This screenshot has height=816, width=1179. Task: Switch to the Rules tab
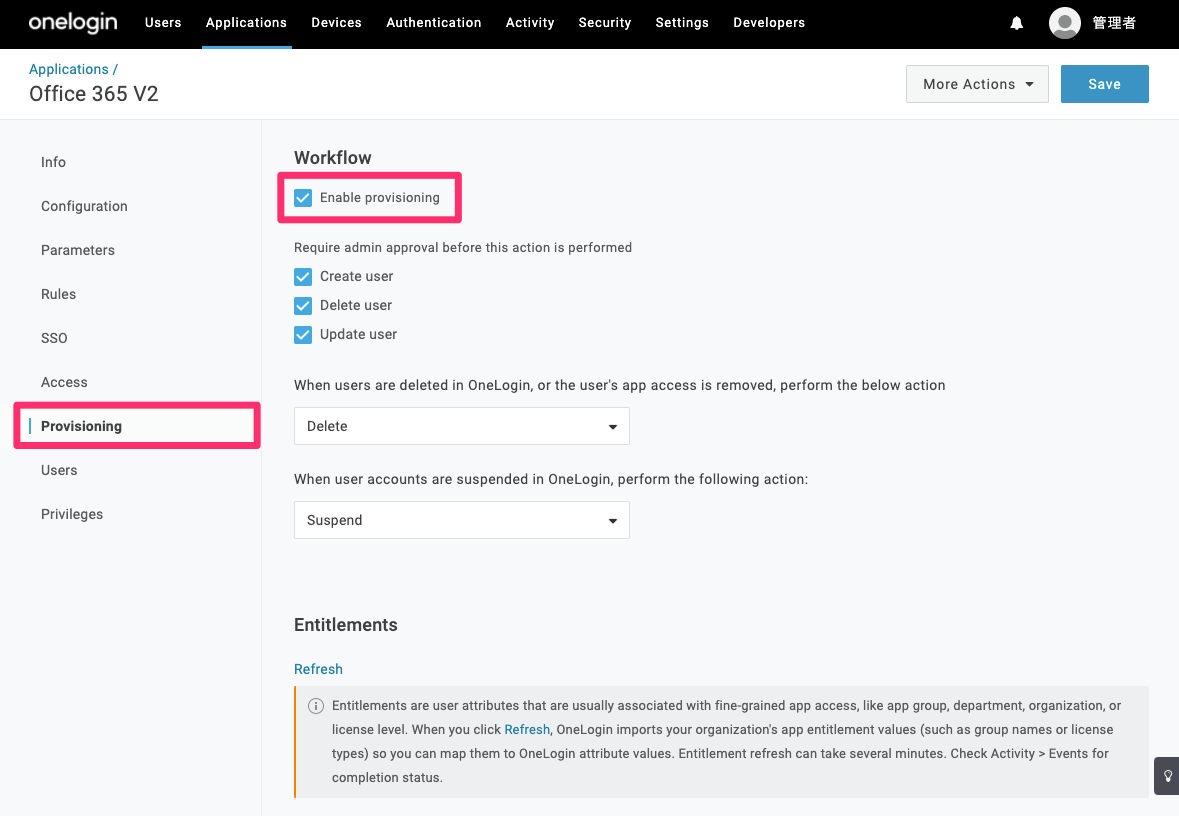59,294
